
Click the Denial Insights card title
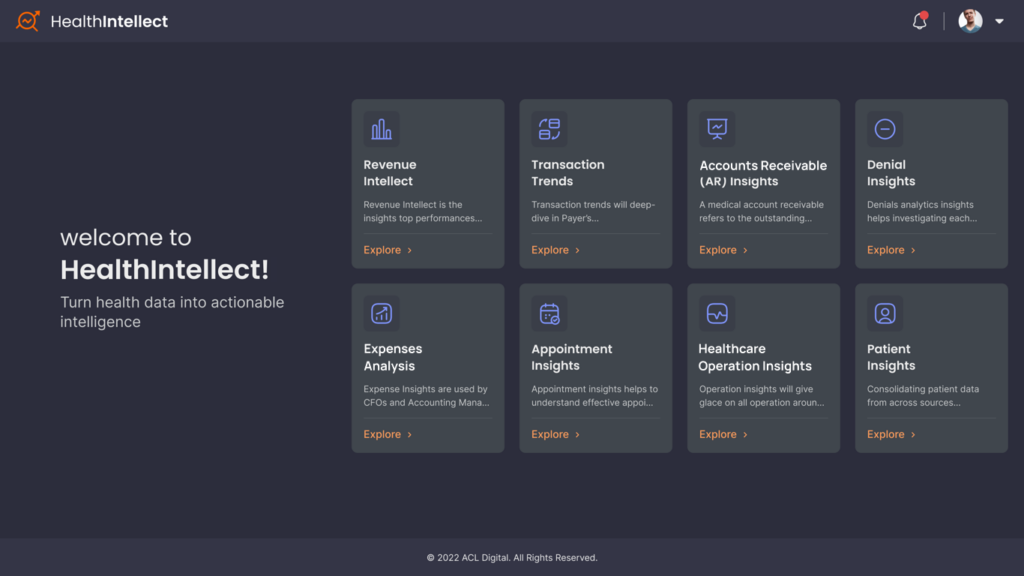[x=891, y=173]
